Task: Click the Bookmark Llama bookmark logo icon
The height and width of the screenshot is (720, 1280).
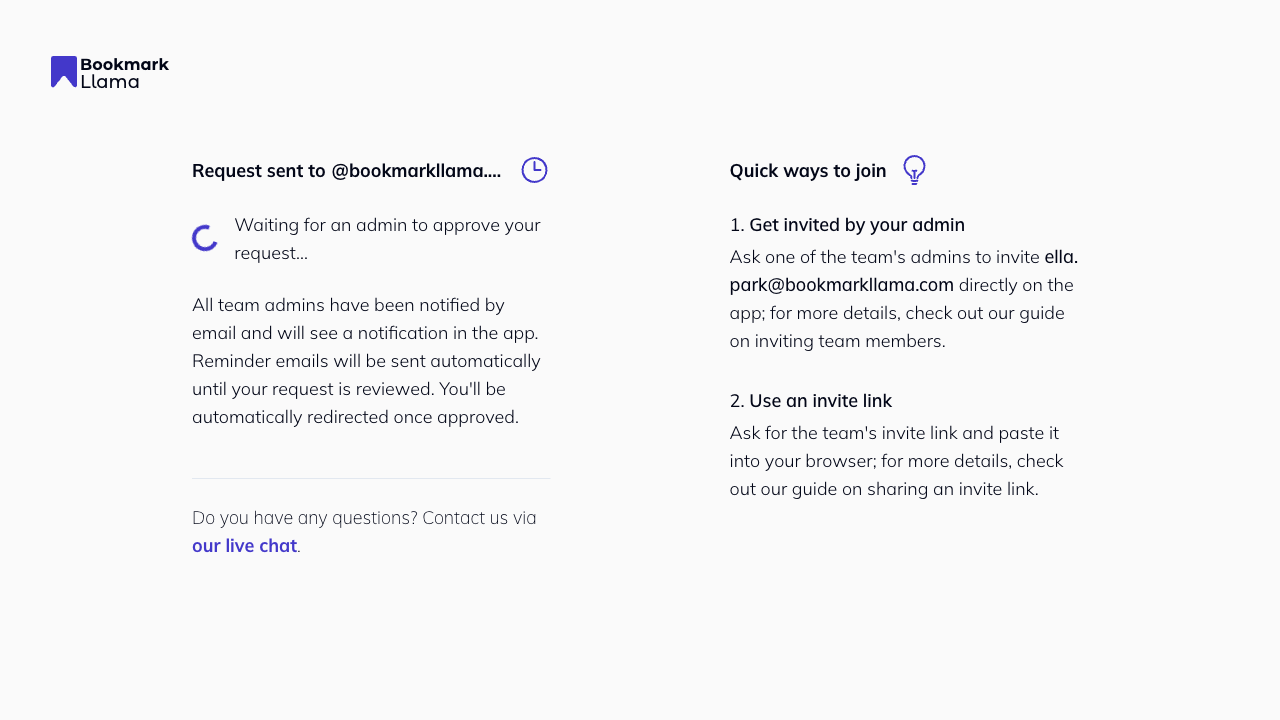Action: (x=64, y=71)
